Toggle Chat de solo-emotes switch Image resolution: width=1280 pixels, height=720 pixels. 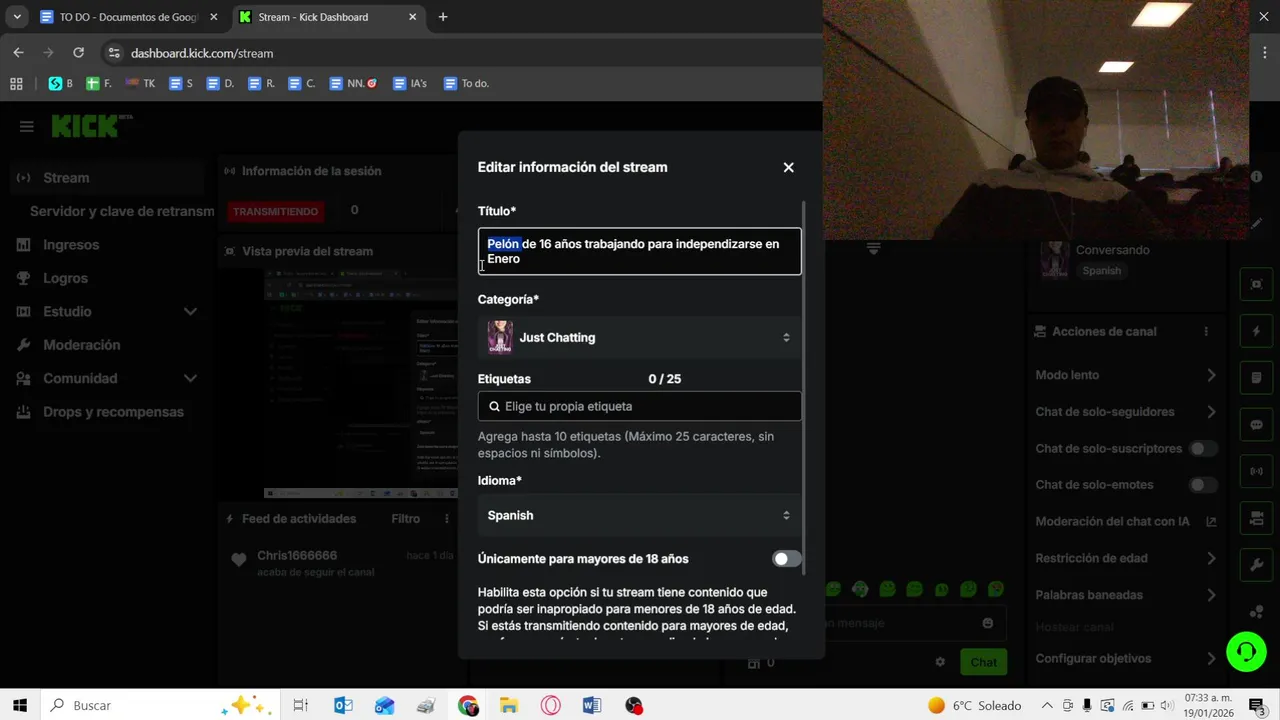(1203, 485)
